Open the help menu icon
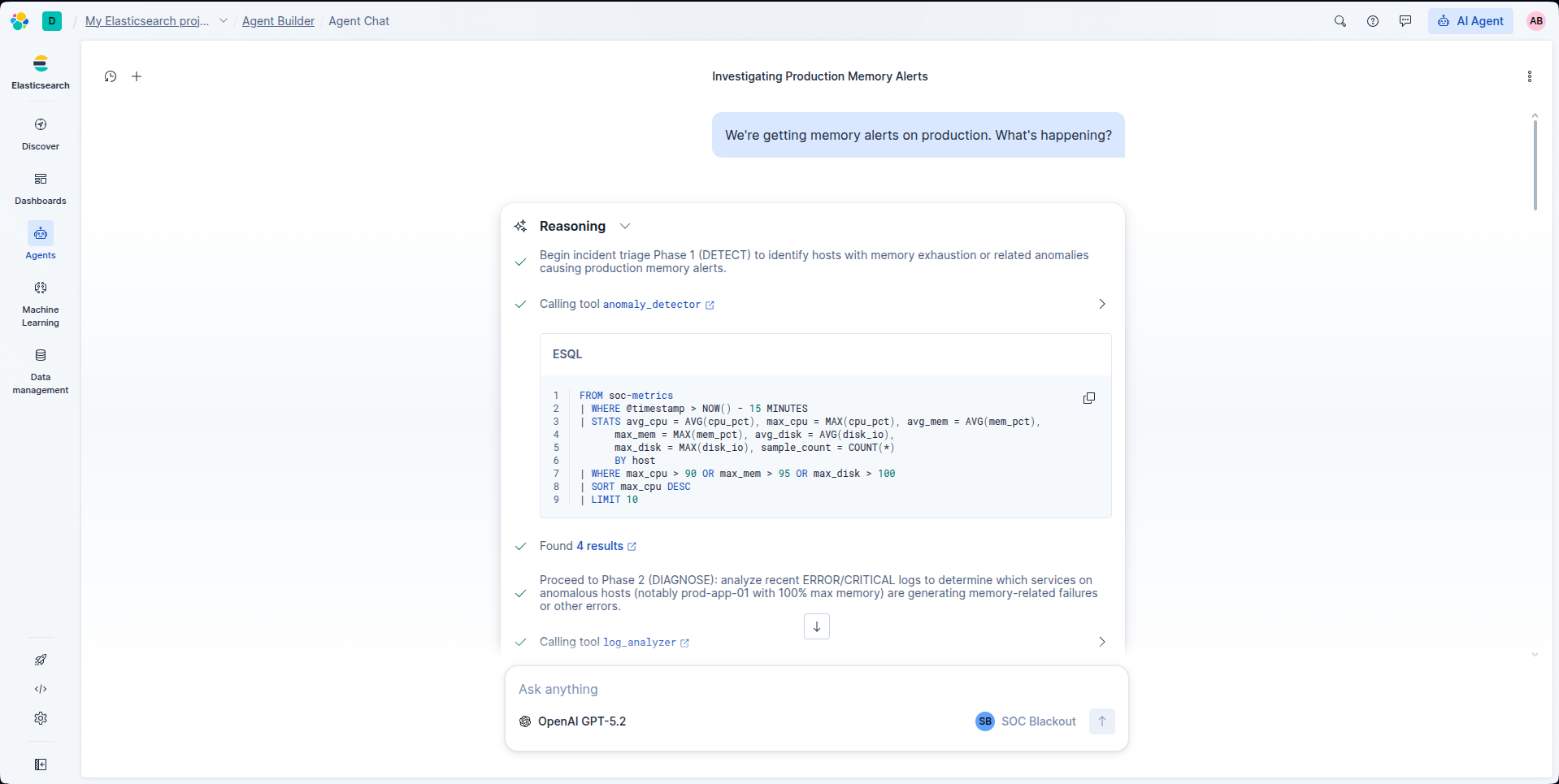The width and height of the screenshot is (1559, 784). (x=1373, y=21)
